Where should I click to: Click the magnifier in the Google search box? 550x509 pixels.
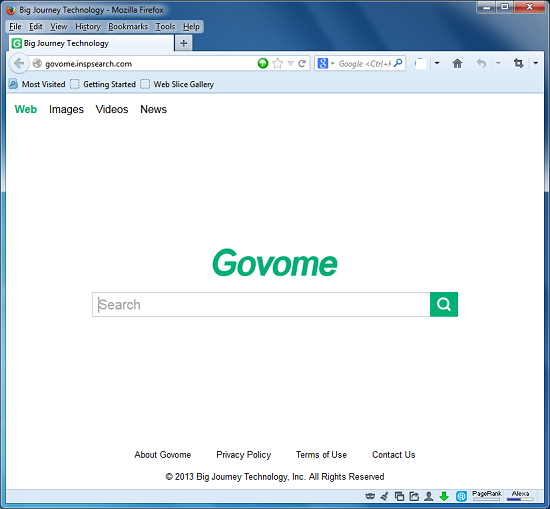[x=398, y=63]
